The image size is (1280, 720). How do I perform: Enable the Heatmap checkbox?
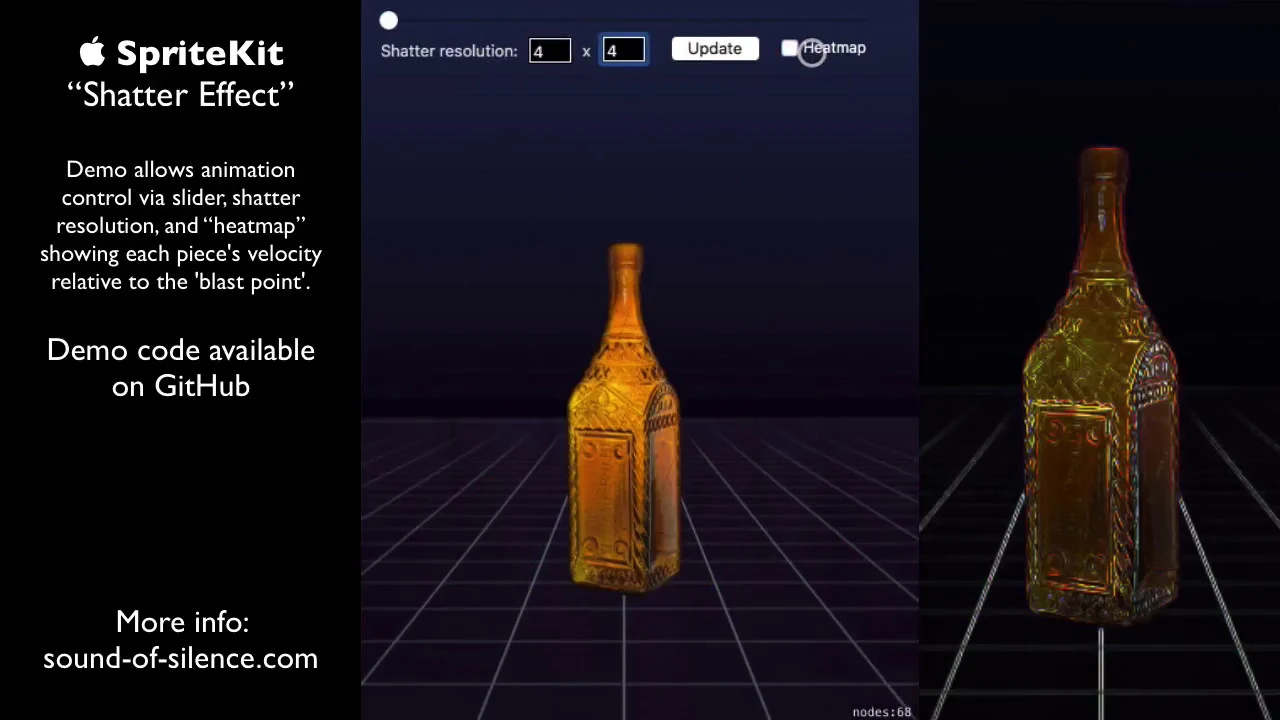click(x=789, y=48)
